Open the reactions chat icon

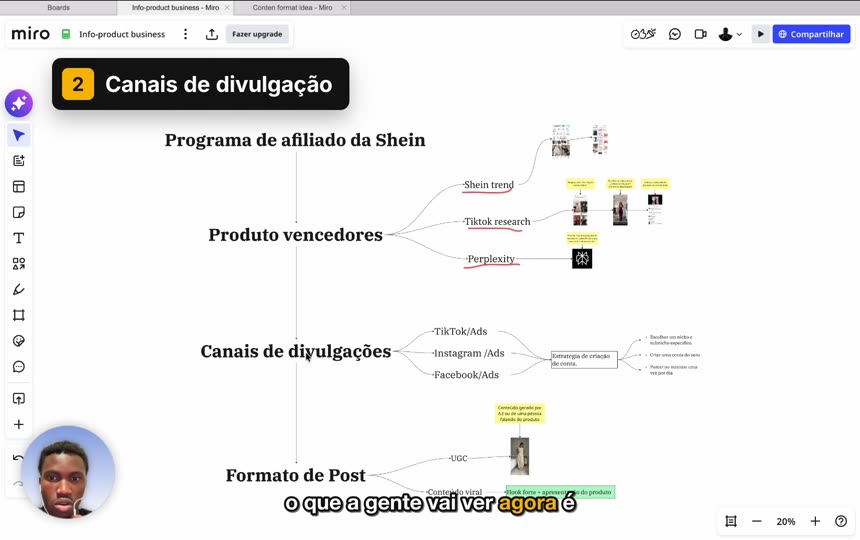675,34
